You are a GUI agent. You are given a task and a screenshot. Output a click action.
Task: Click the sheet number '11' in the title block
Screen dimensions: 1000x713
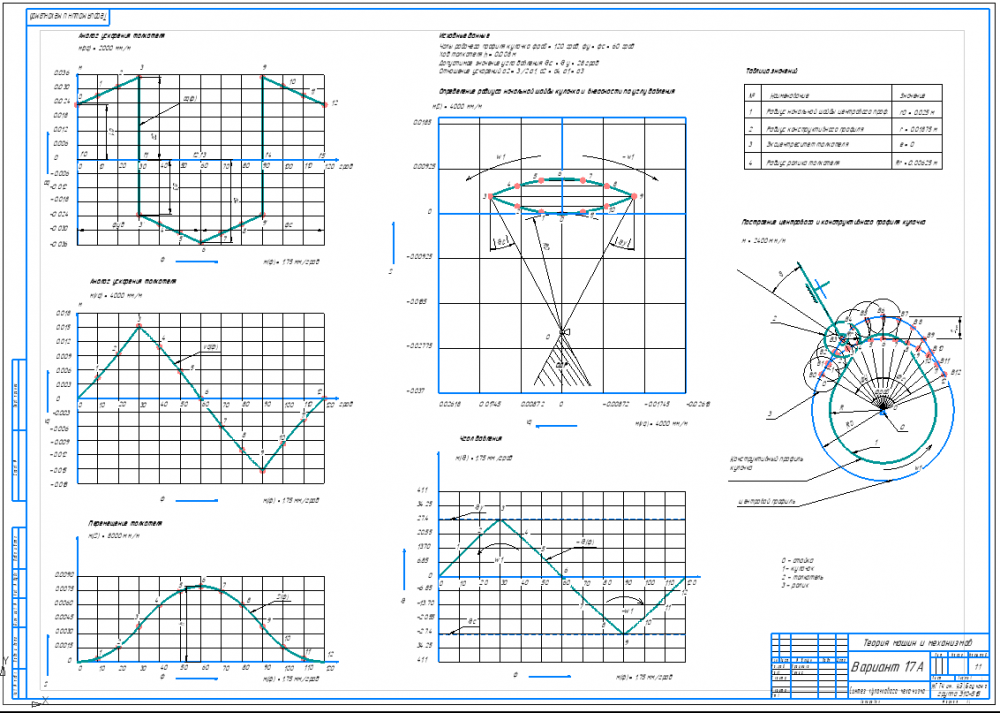coord(978,666)
